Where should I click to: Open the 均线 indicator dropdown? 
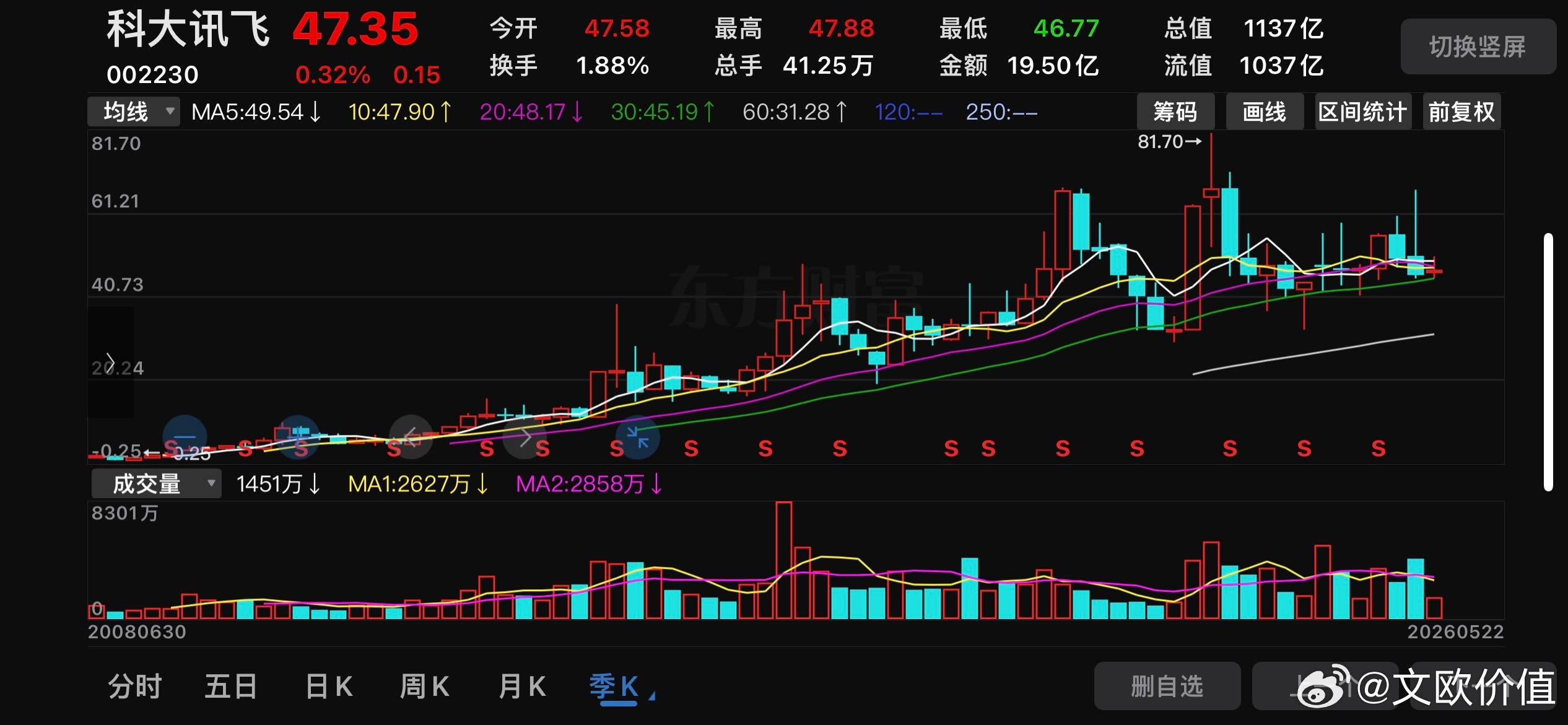(x=133, y=112)
